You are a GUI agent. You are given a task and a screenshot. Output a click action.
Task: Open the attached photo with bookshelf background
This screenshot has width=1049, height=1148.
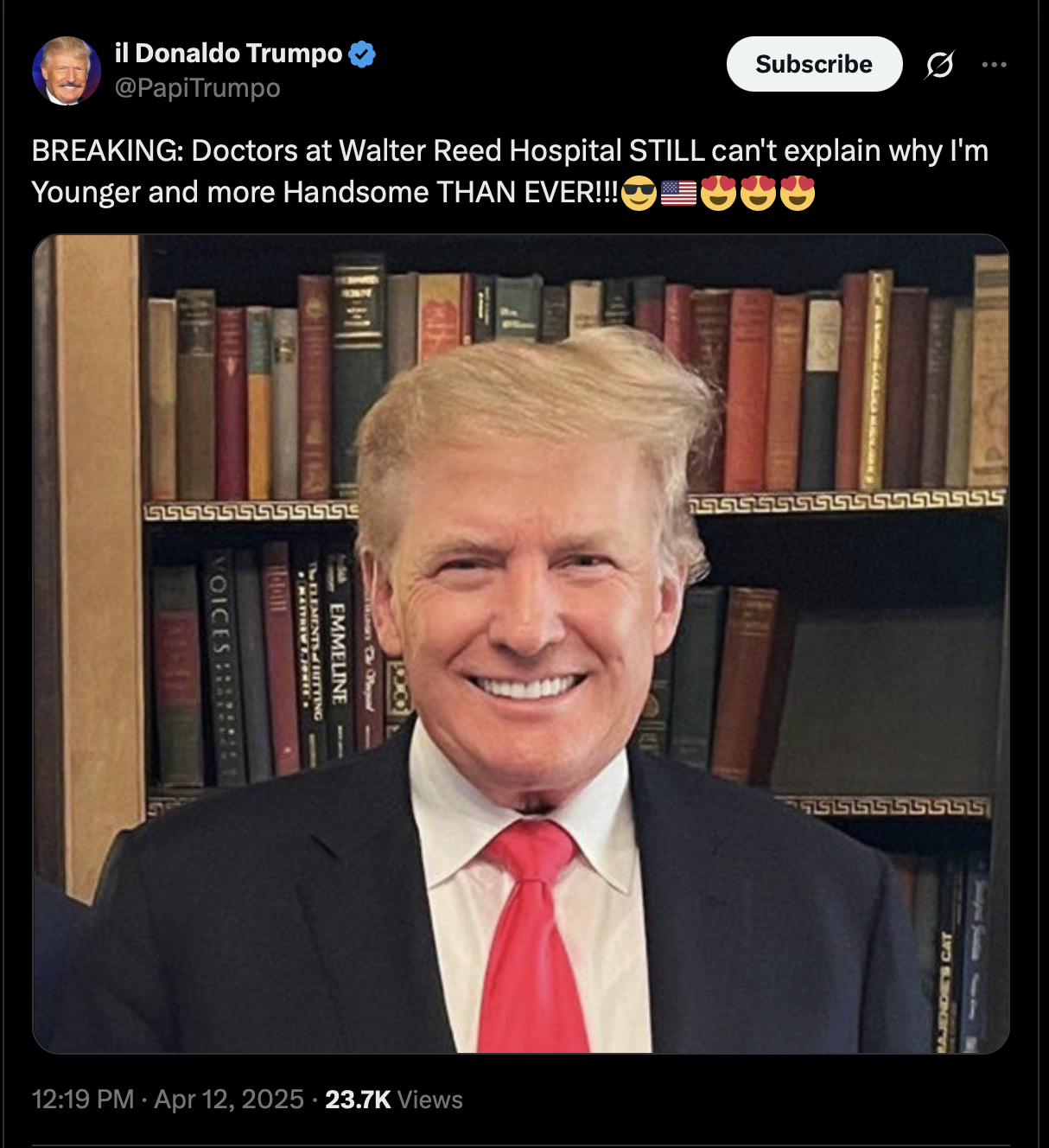(521, 644)
